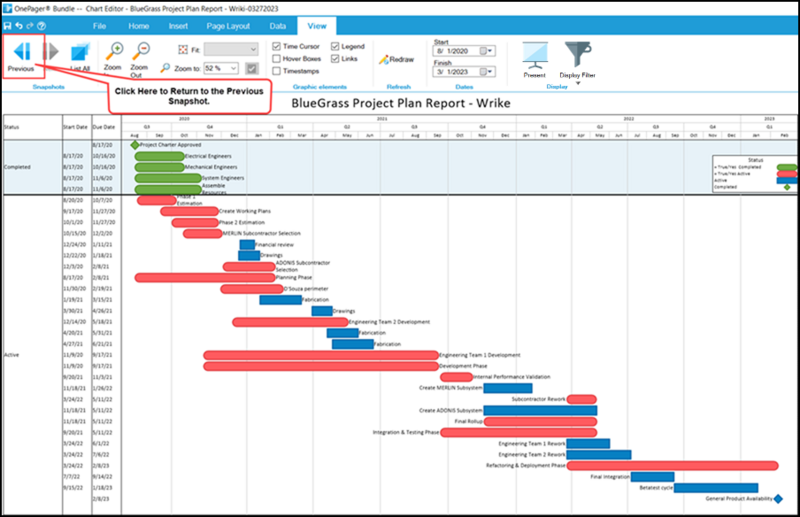This screenshot has width=800, height=517.
Task: Click the Zoom Out magnifier
Action: (x=141, y=51)
